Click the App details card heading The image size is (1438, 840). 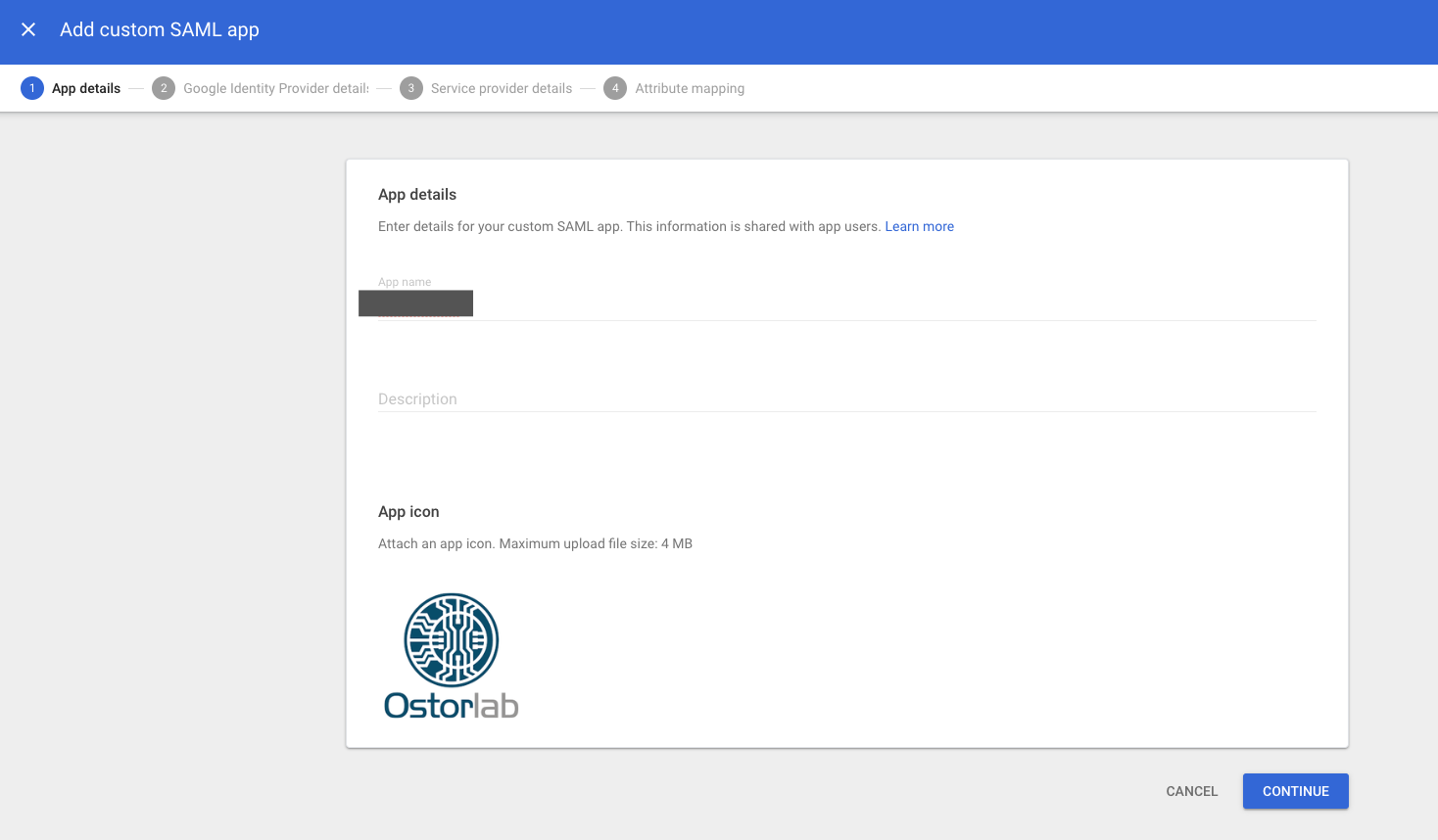point(417,194)
